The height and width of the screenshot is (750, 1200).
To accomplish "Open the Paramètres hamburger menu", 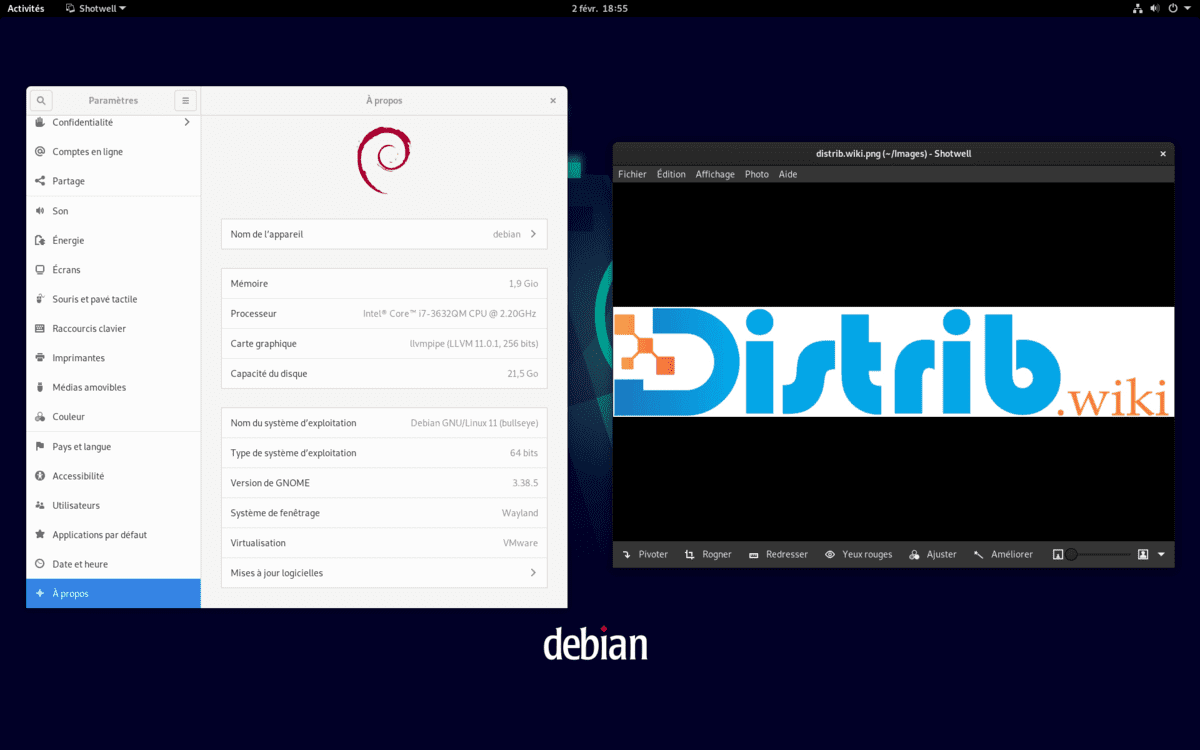I will pyautogui.click(x=185, y=100).
